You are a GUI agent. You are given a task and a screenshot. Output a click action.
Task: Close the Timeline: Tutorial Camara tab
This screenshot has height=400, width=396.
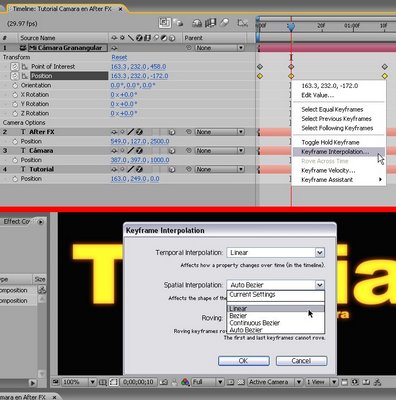coord(120,9)
